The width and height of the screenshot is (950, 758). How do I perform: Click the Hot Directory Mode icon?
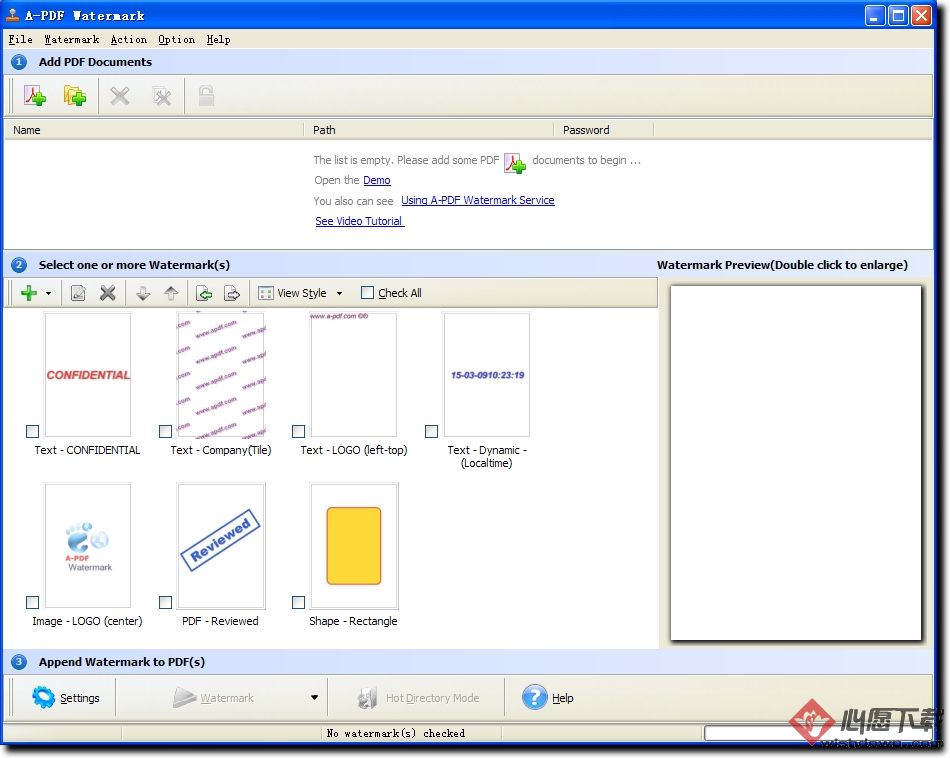[367, 698]
